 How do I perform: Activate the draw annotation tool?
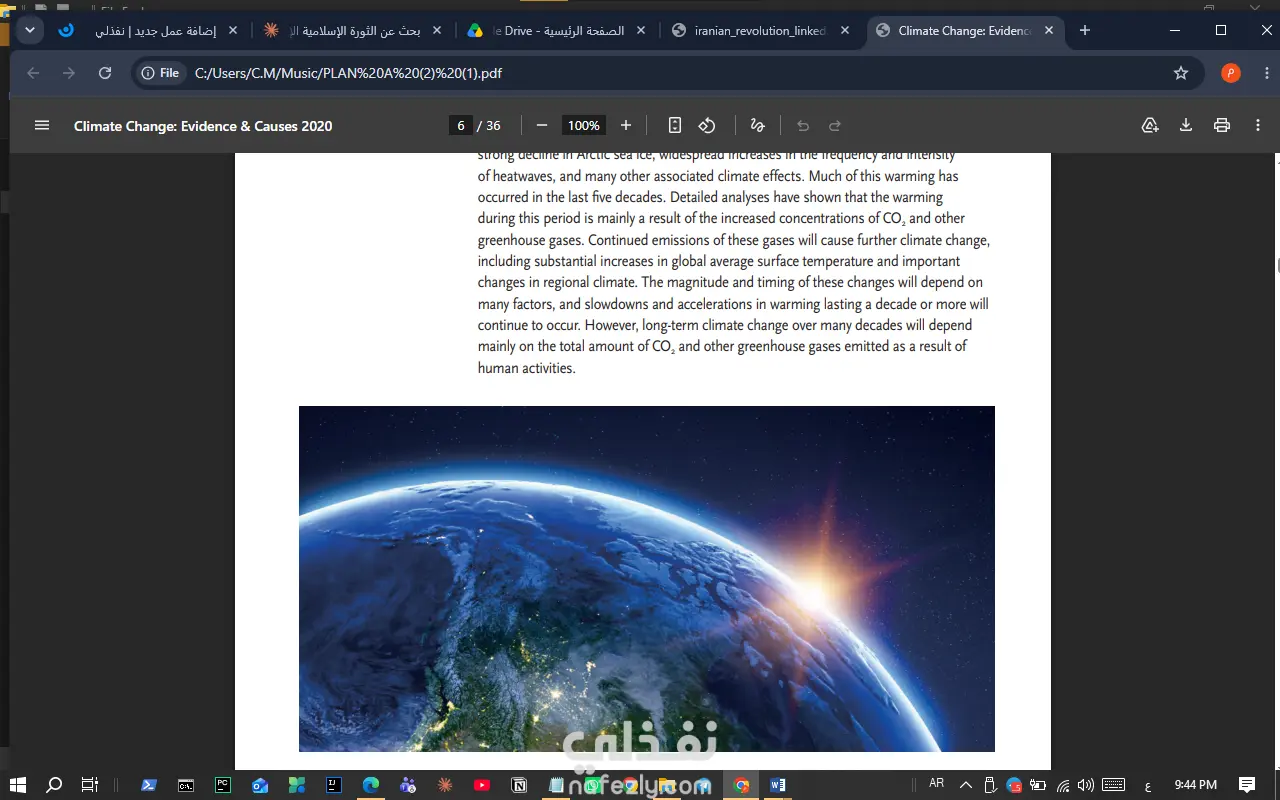(757, 125)
